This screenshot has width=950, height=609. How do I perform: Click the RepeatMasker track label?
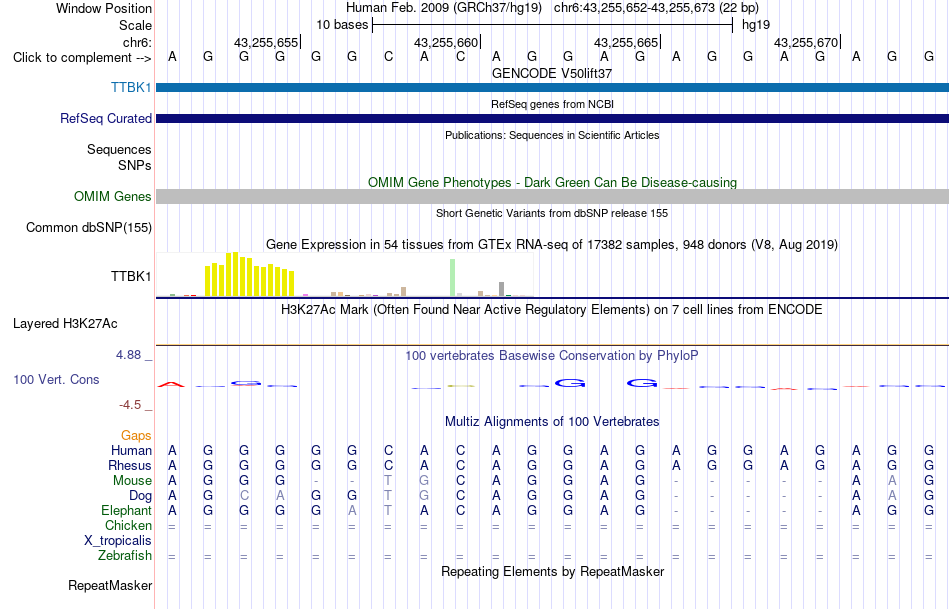(x=110, y=585)
